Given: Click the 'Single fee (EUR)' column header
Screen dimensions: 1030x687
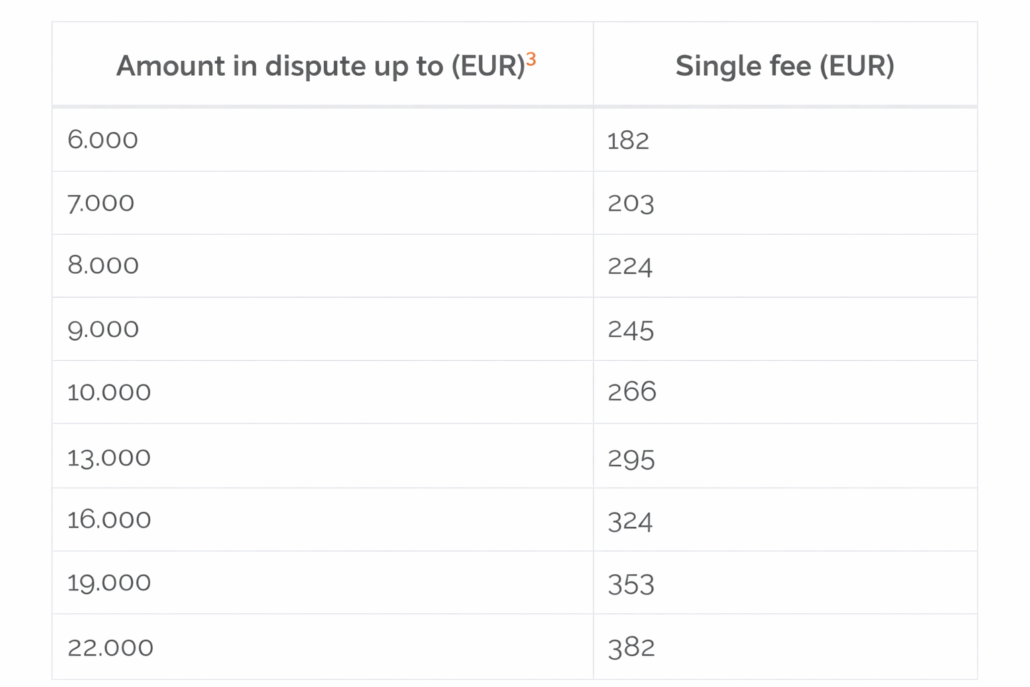Looking at the screenshot, I should [x=784, y=66].
